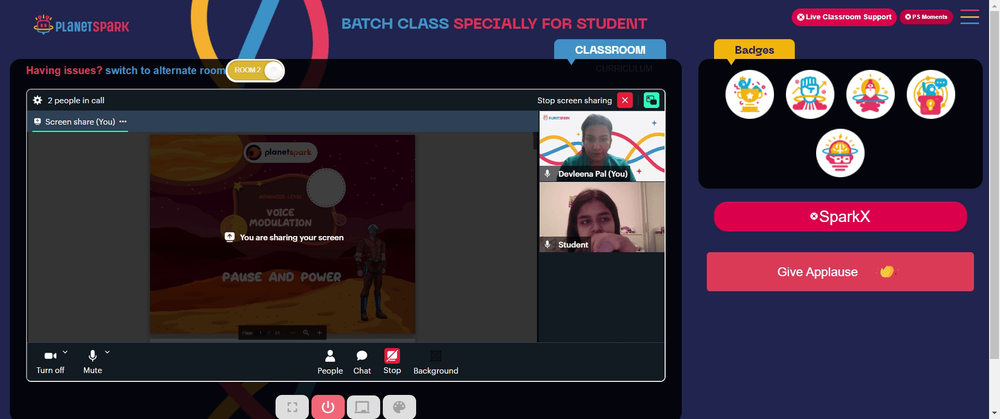Open Background effects
1000x419 pixels.
coord(436,362)
